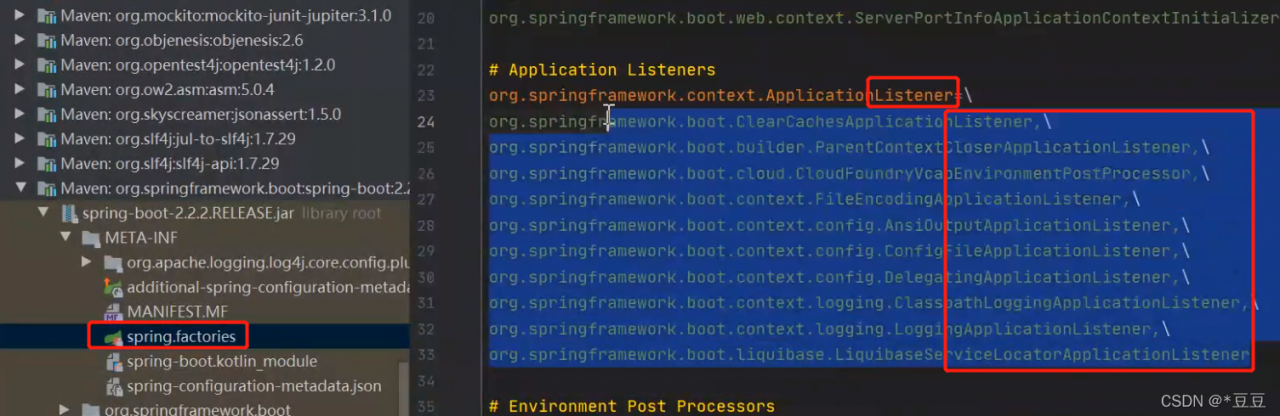Click the MANIFEST.MF file icon
The height and width of the screenshot is (416, 1280).
[x=113, y=312]
